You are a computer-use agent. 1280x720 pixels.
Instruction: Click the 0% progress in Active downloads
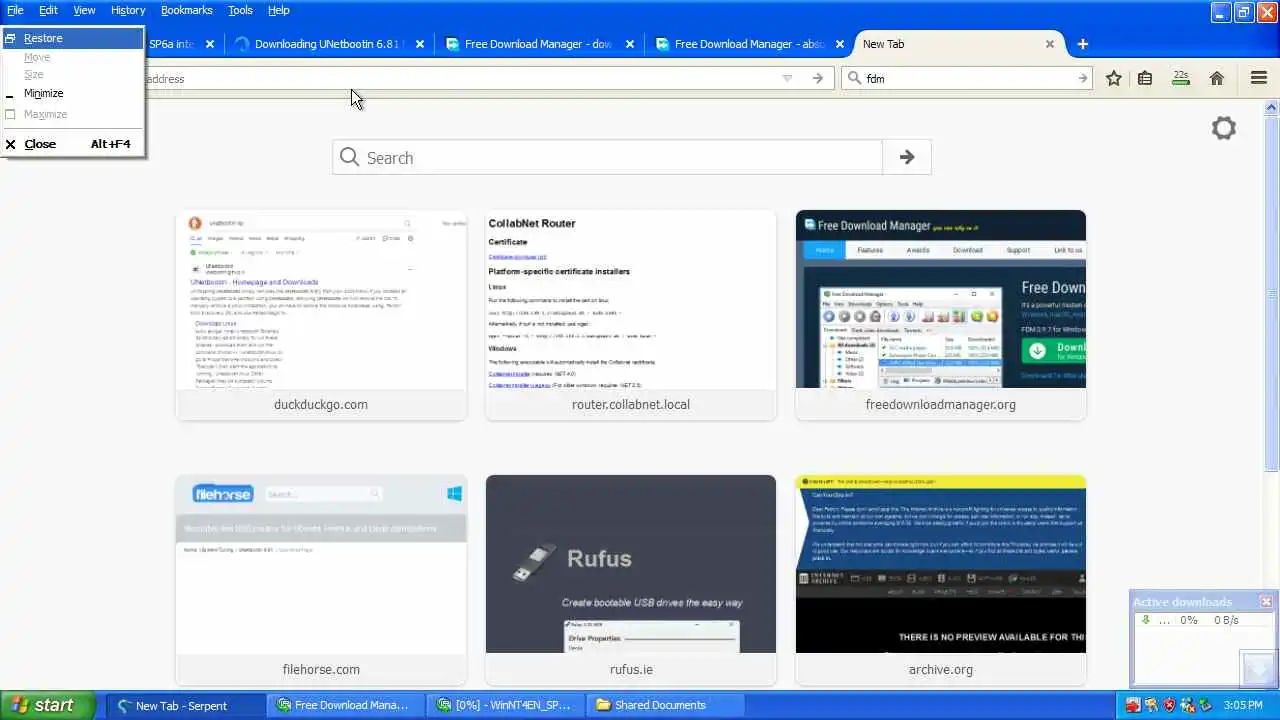click(1188, 620)
